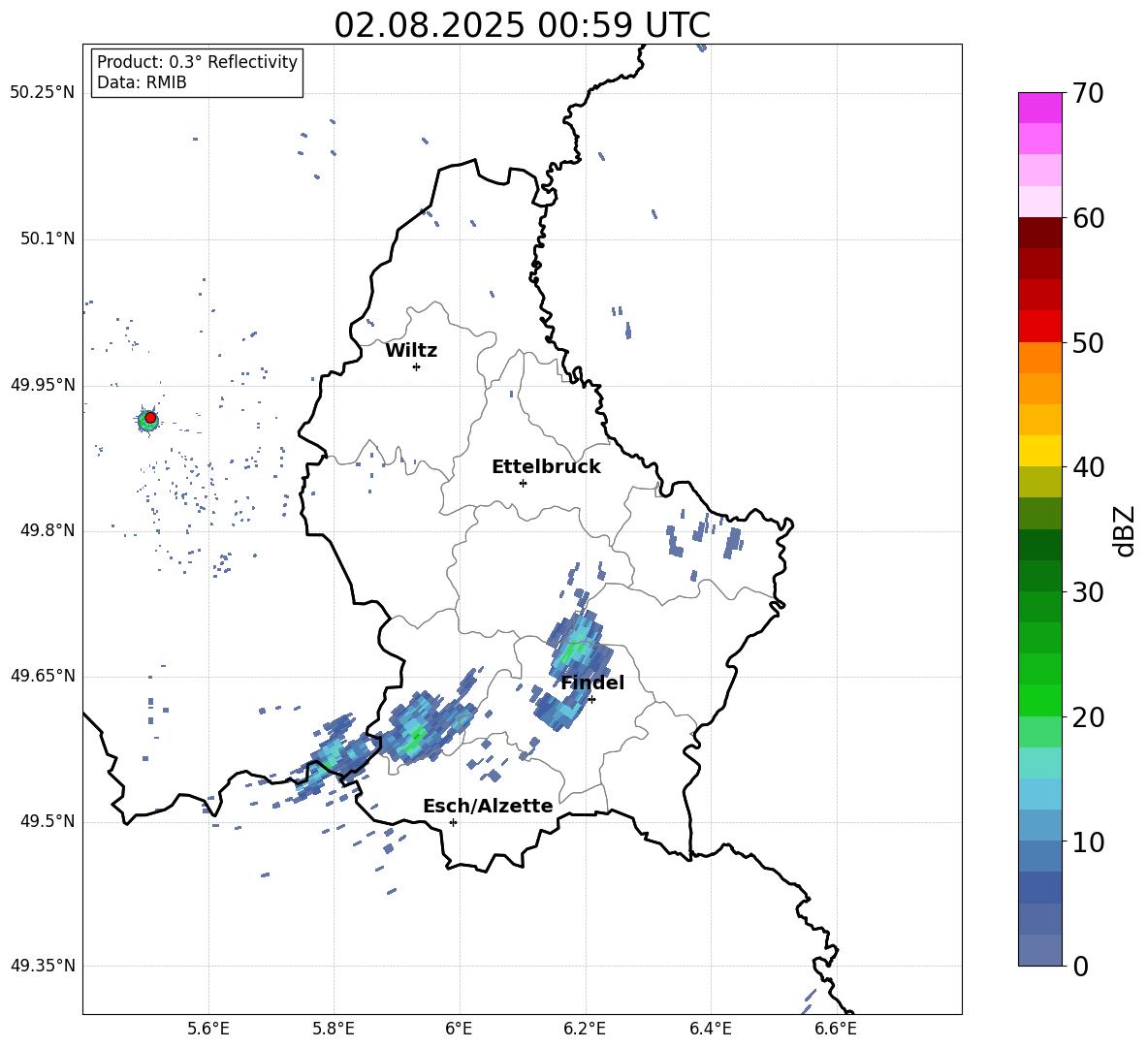Image resolution: width=1148 pixels, height=1048 pixels.
Task: Click the title '02.08.2025 00:59 UTC'
Action: 522,25
